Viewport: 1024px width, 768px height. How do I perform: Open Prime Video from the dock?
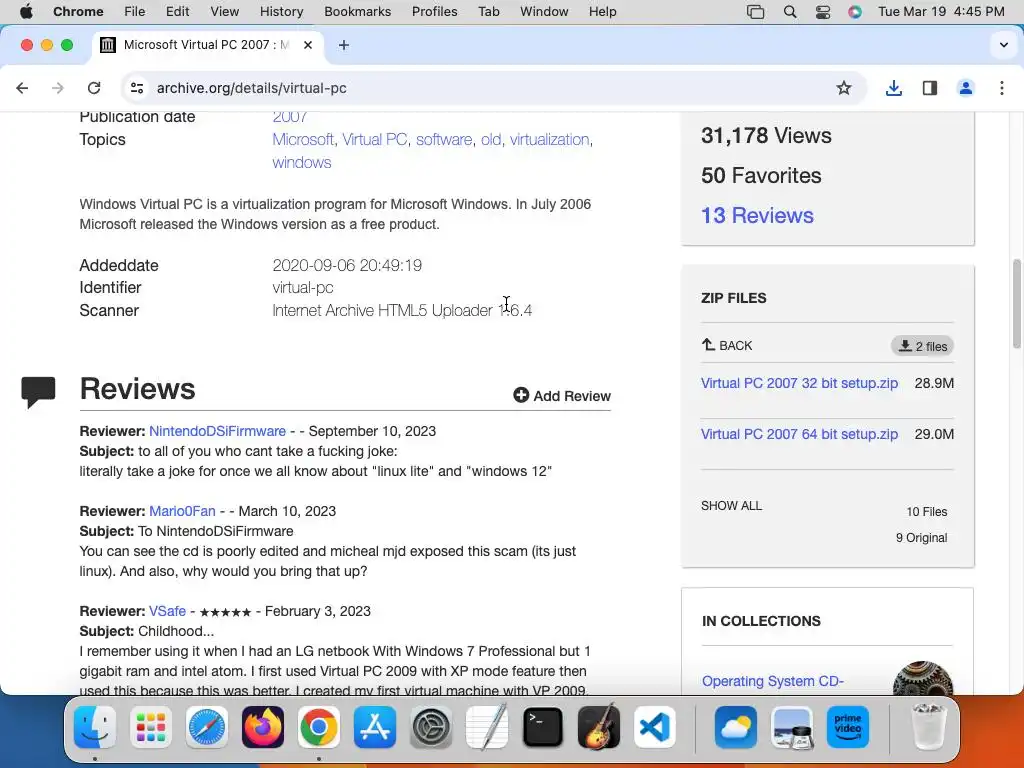tap(848, 727)
